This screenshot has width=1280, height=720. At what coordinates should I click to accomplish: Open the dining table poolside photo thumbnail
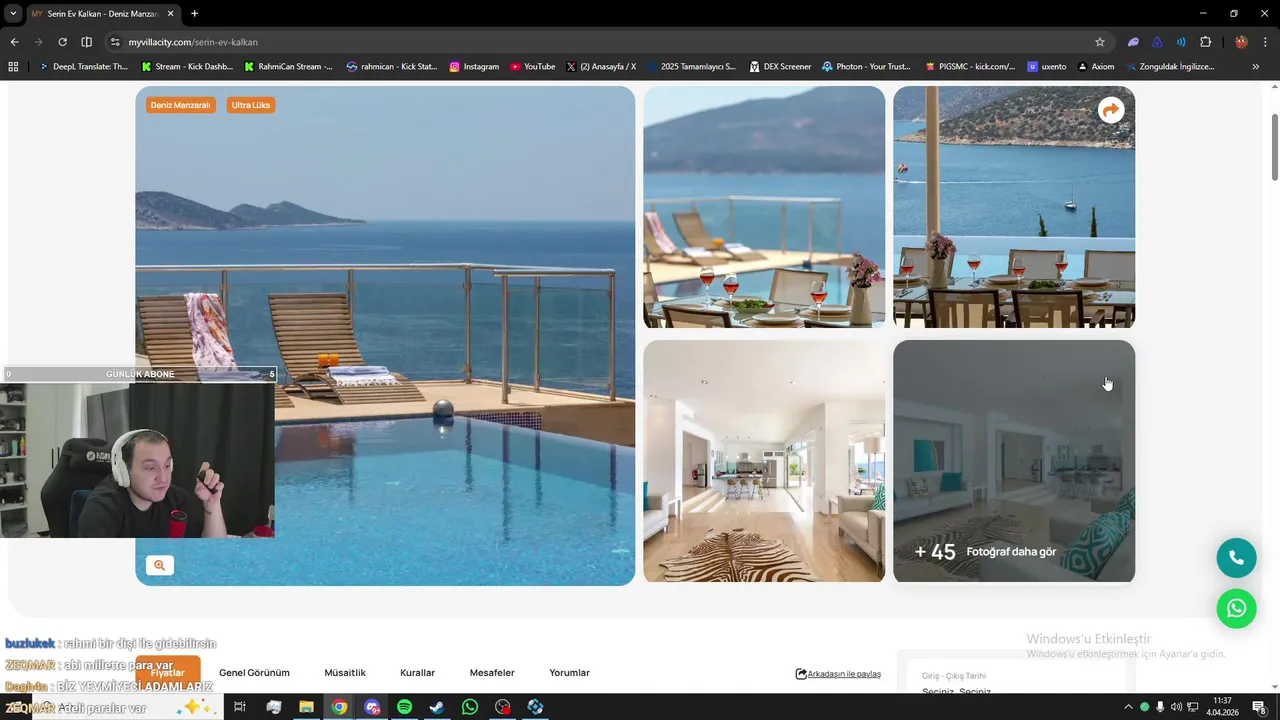point(764,207)
